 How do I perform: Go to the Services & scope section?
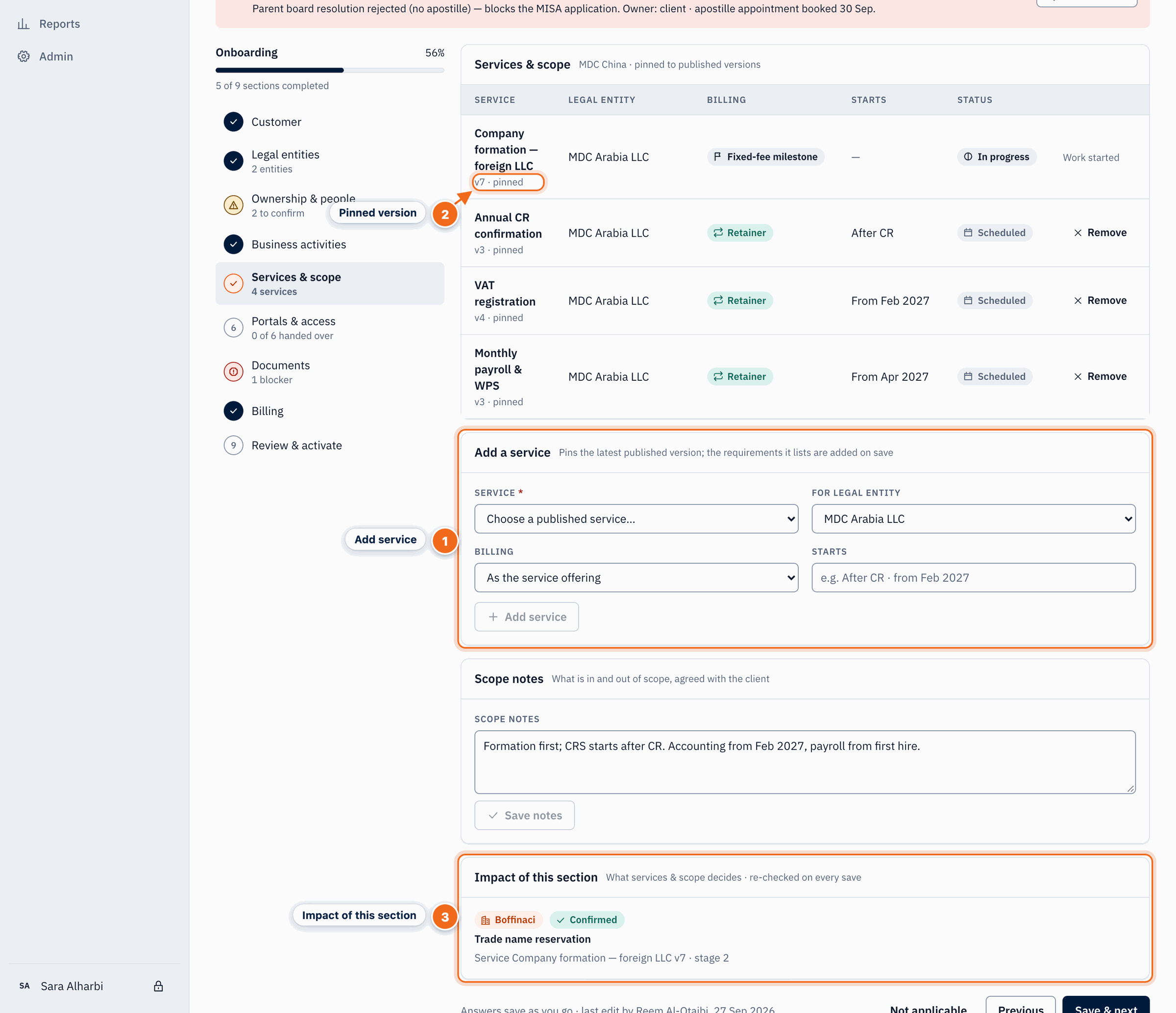click(330, 284)
